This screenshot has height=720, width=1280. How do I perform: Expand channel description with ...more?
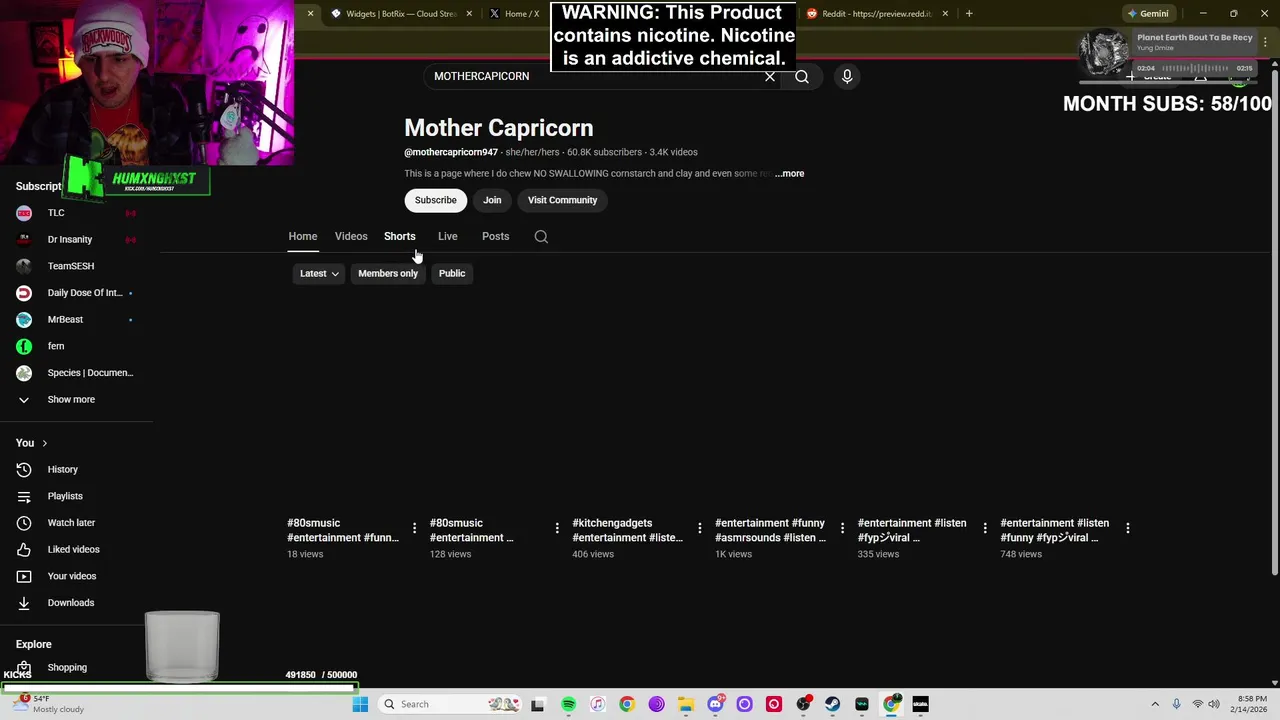click(x=789, y=174)
